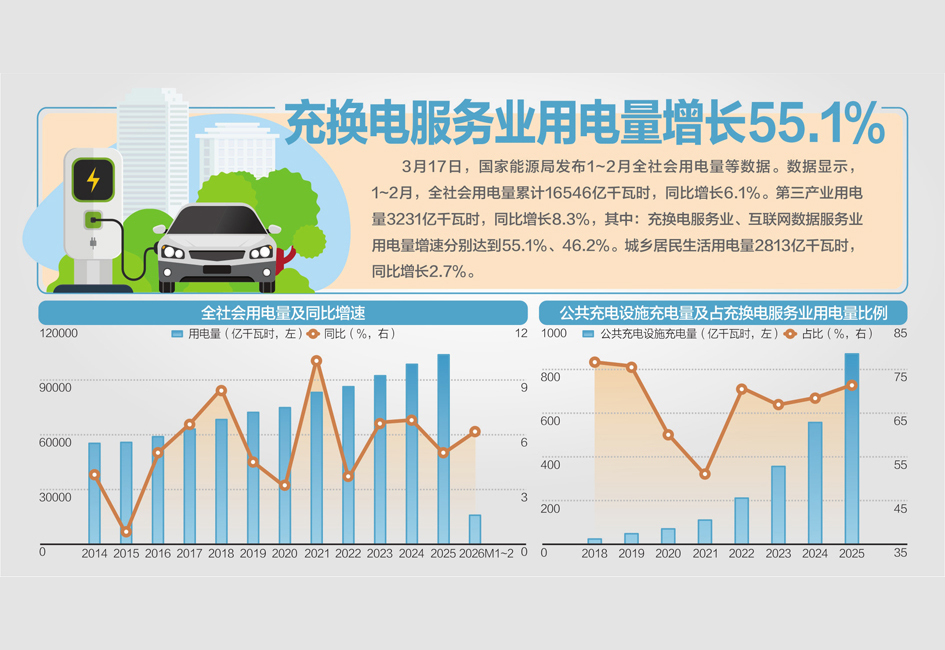Viewport: 945px width, 650px height.
Task: Click the white car illustration
Action: click(215, 245)
